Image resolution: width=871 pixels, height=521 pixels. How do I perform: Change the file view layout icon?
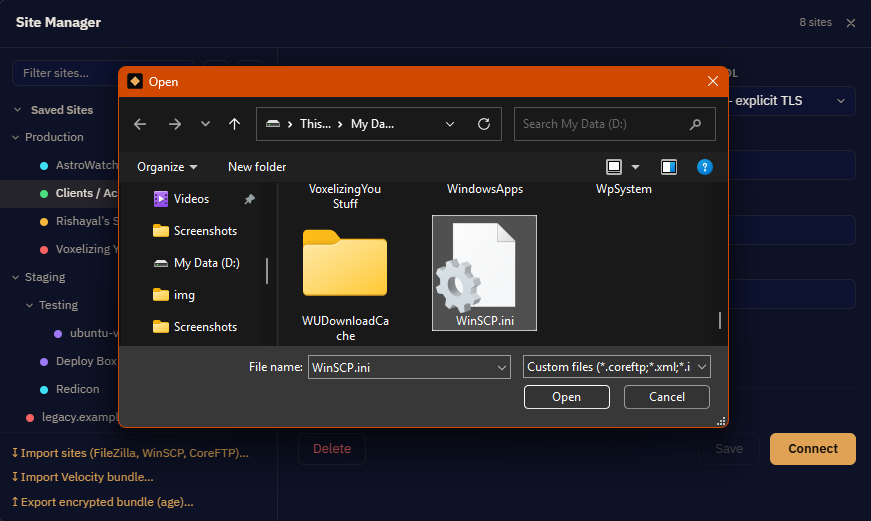(614, 167)
